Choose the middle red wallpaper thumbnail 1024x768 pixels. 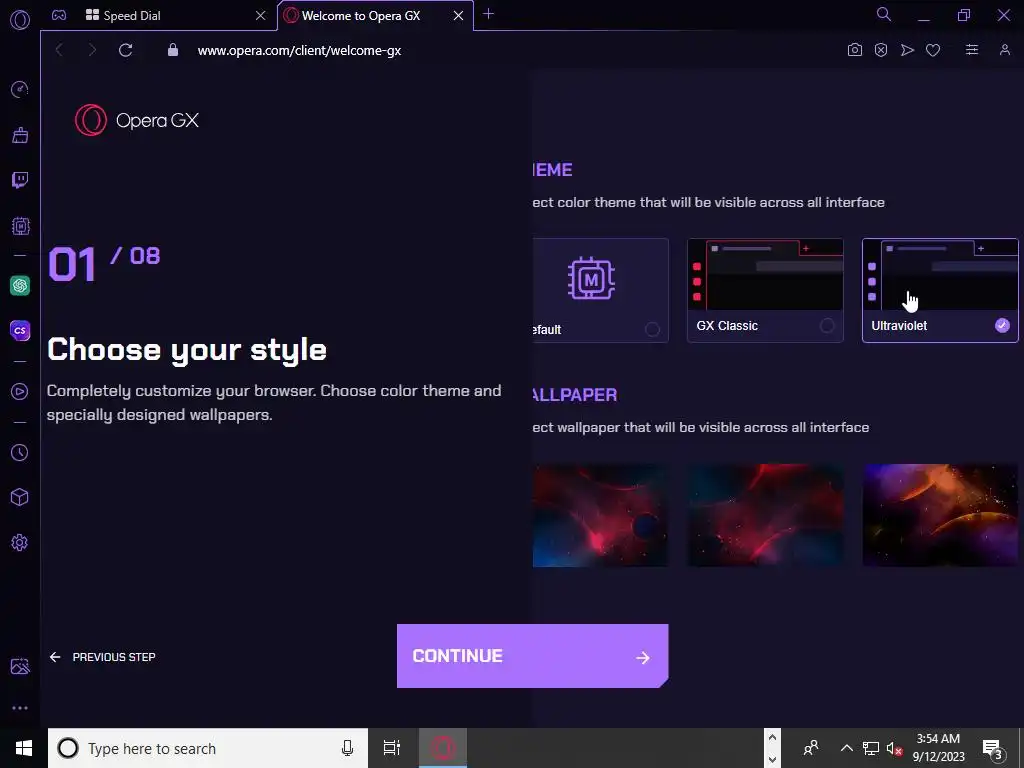coord(765,515)
